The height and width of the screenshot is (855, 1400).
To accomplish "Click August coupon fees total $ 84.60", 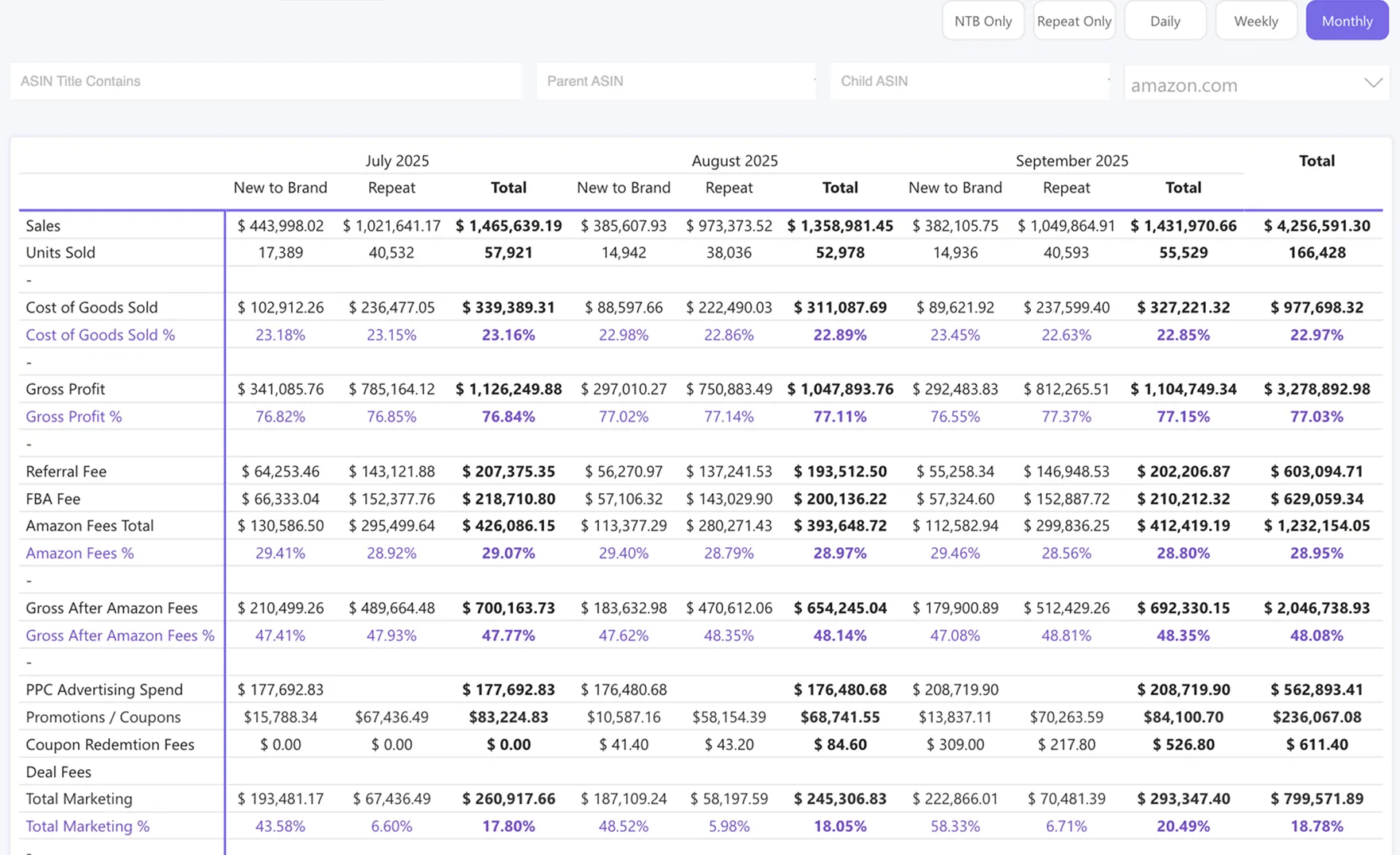I will click(x=840, y=744).
